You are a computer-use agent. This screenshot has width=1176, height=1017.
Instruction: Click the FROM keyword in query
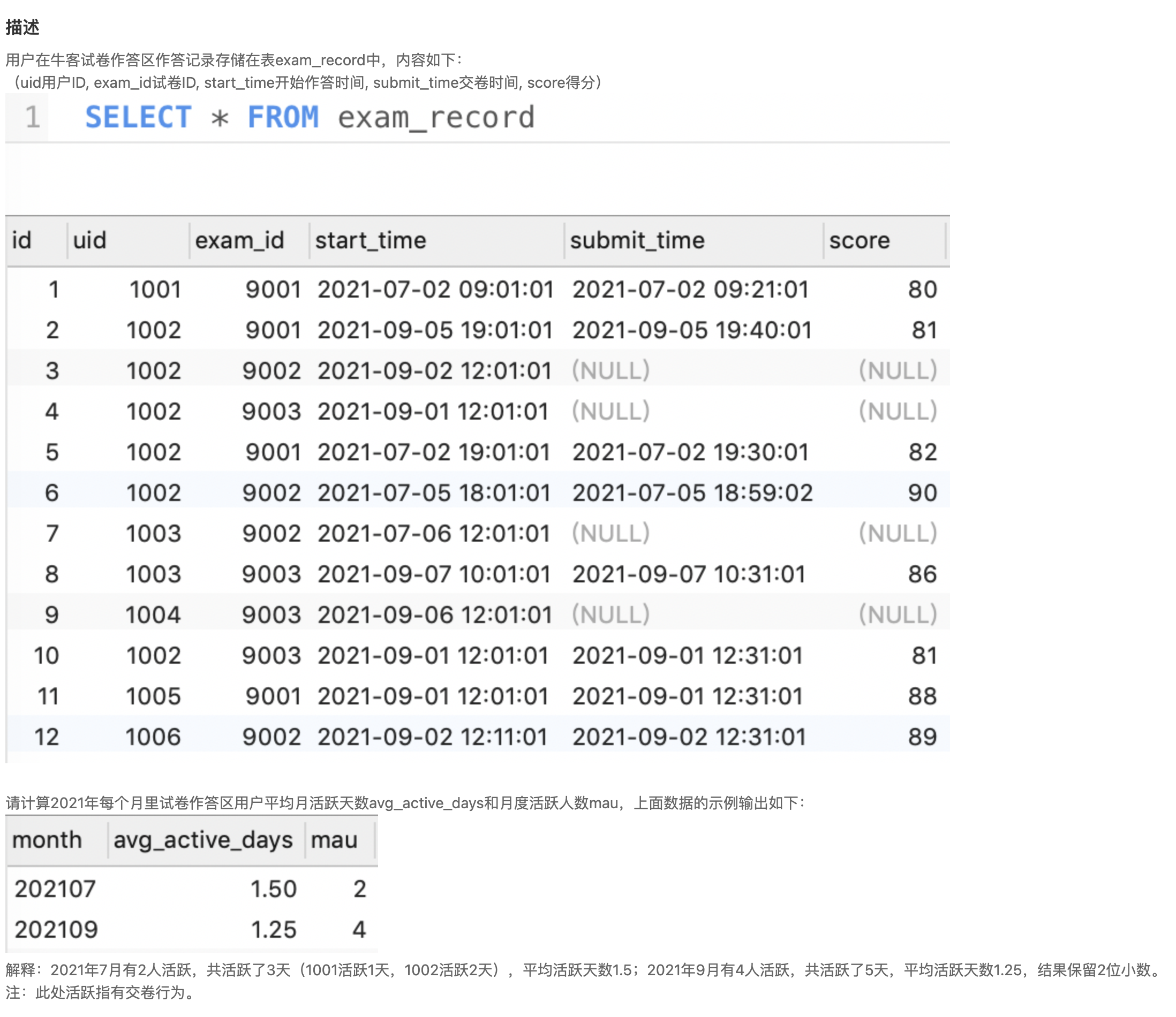pyautogui.click(x=283, y=117)
